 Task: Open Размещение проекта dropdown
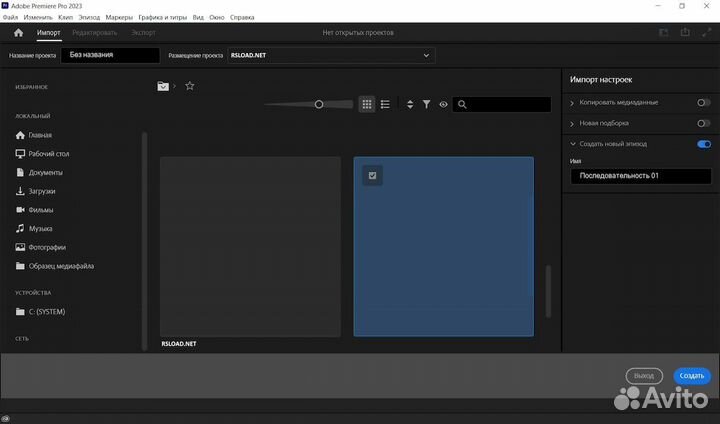pos(331,55)
